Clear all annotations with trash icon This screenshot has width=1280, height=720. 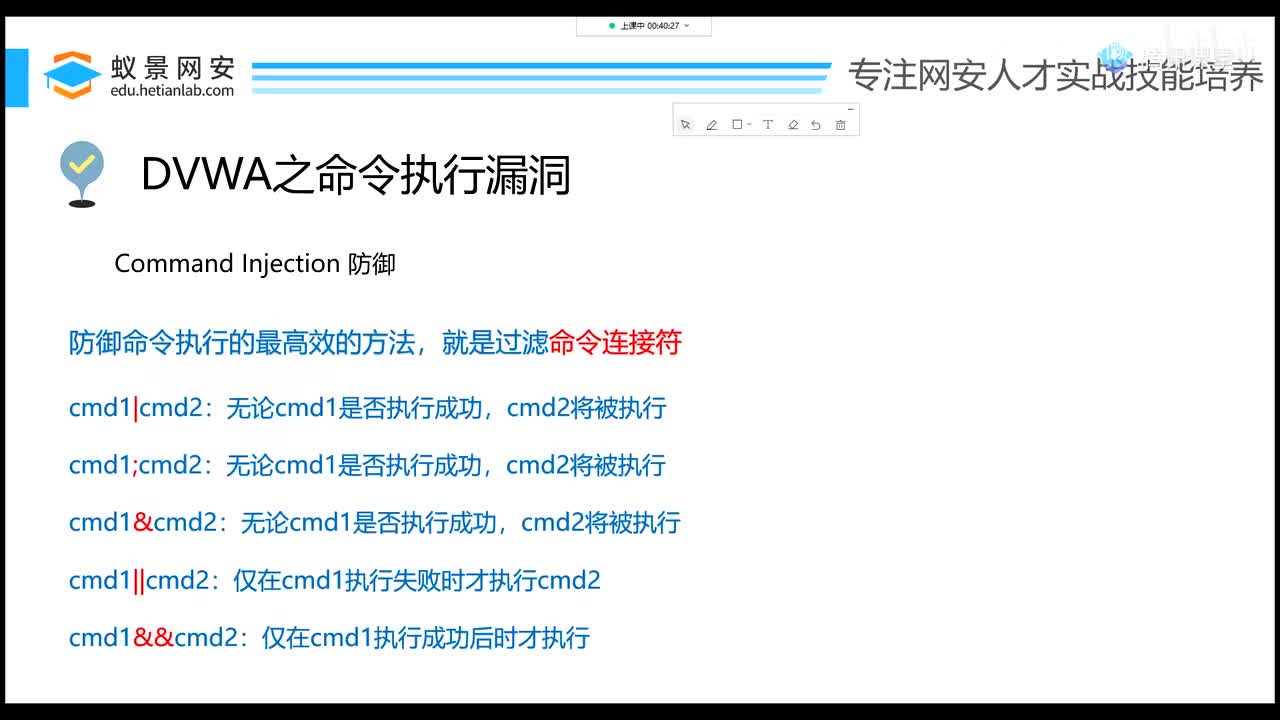840,125
